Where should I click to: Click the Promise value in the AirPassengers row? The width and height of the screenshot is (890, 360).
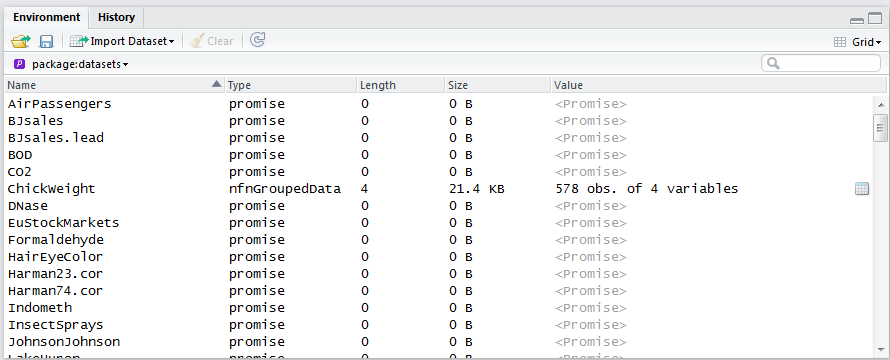tap(591, 104)
